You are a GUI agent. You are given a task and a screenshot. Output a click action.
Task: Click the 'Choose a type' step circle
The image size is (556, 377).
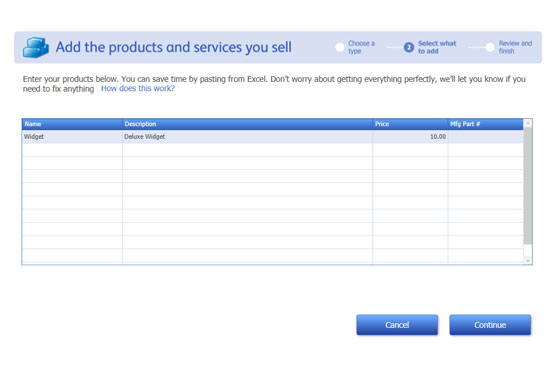(x=340, y=47)
